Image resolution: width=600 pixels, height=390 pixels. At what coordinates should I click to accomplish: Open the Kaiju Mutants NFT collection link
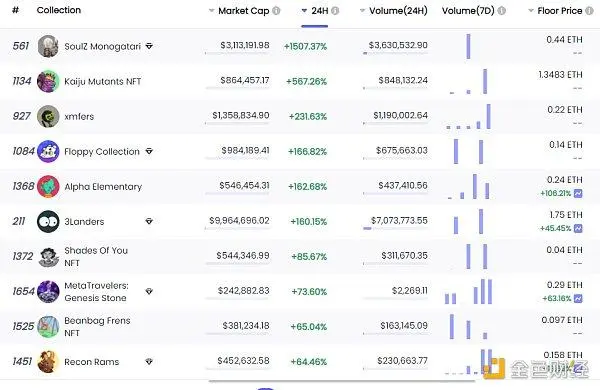coord(103,82)
